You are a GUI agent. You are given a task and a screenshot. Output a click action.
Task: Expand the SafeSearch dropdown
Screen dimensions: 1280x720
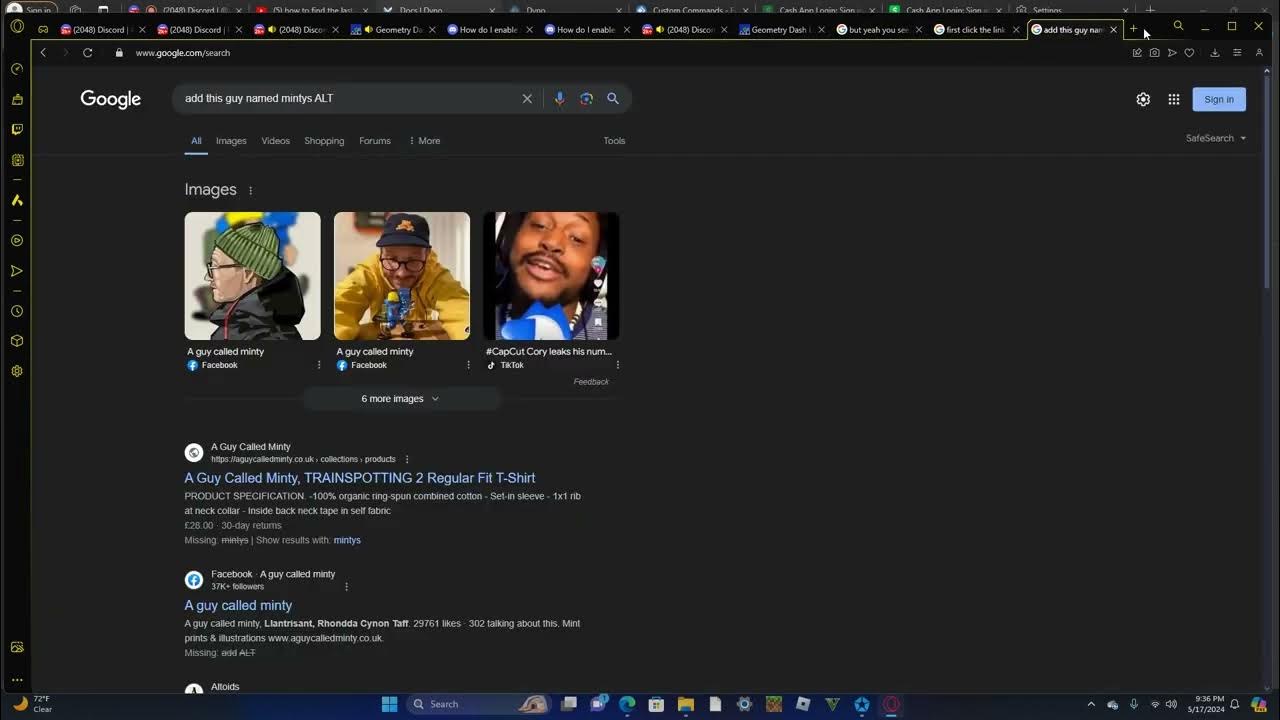tap(1216, 138)
